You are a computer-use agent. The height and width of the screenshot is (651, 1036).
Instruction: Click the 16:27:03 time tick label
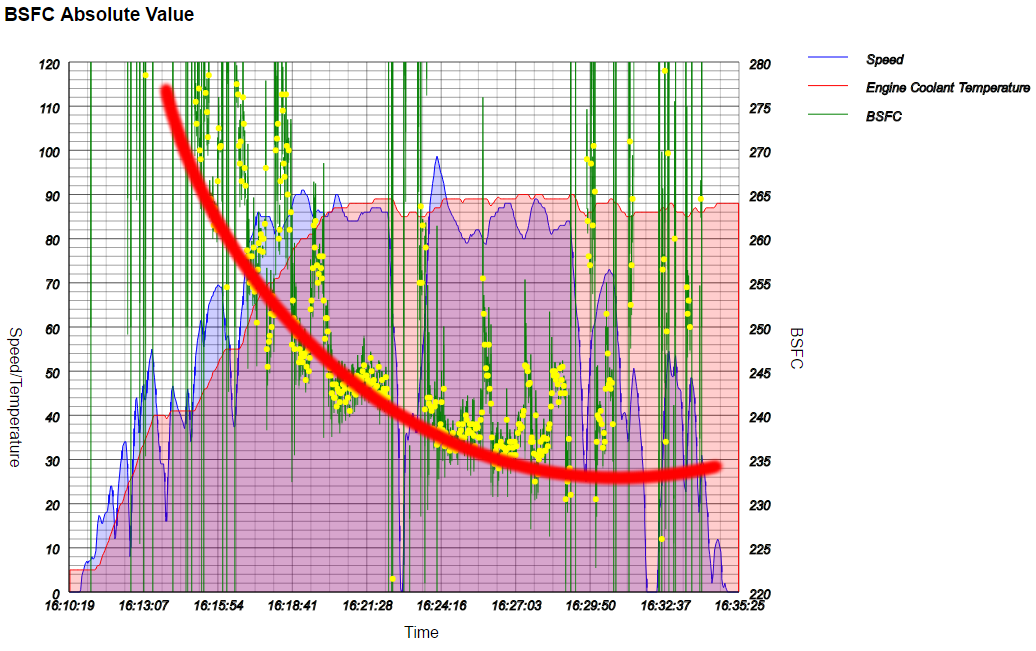click(x=516, y=605)
